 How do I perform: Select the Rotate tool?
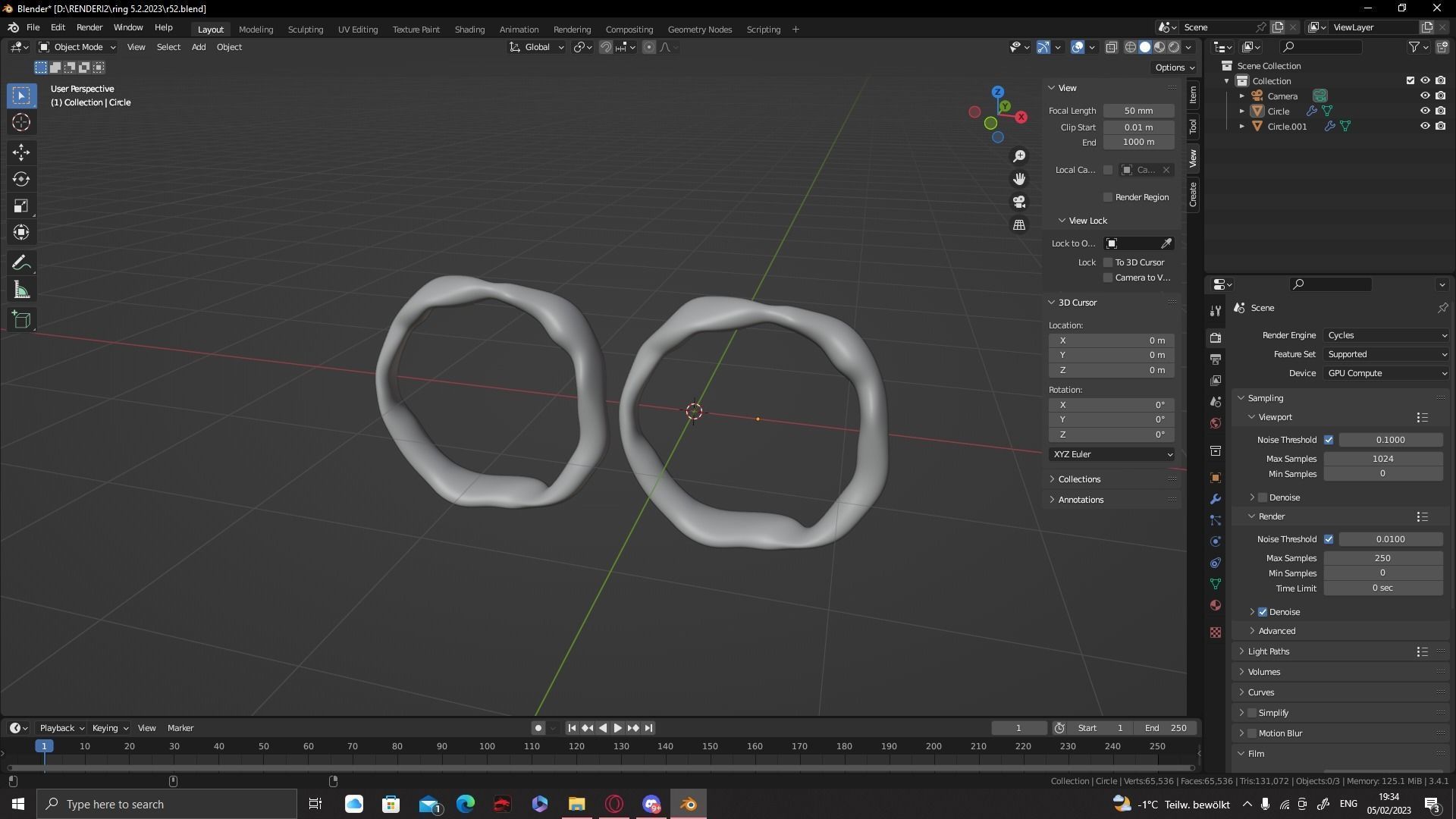(20, 179)
